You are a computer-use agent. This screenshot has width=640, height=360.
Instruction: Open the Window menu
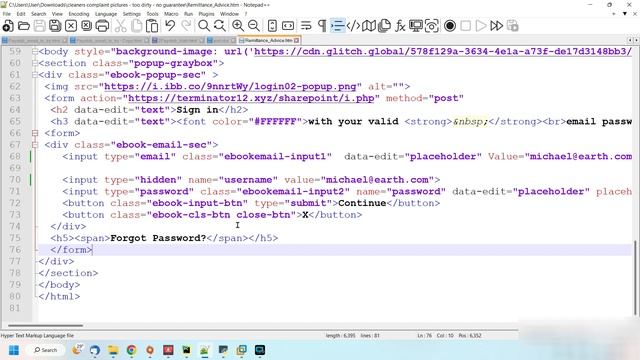click(229, 14)
